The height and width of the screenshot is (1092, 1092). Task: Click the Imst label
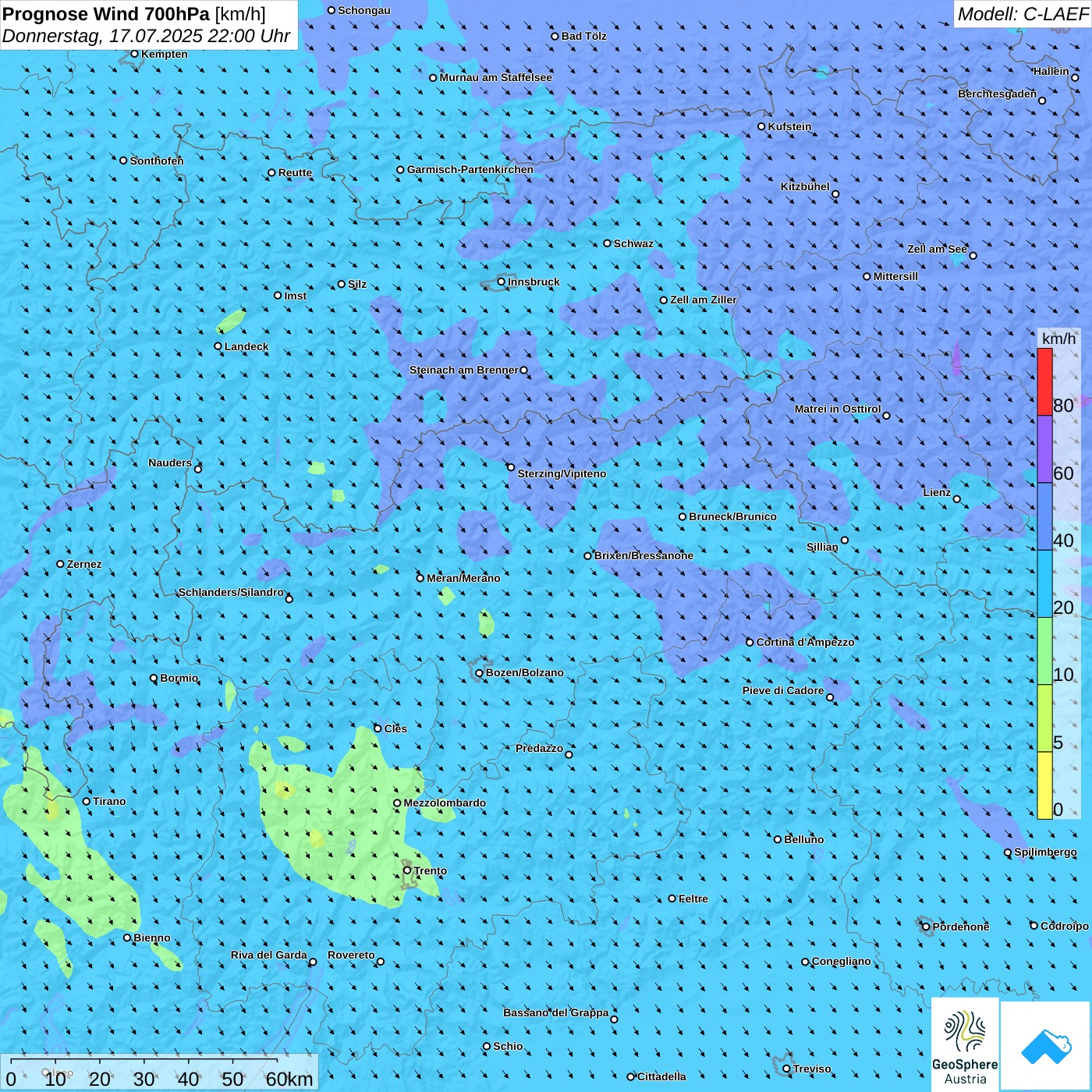(x=296, y=296)
